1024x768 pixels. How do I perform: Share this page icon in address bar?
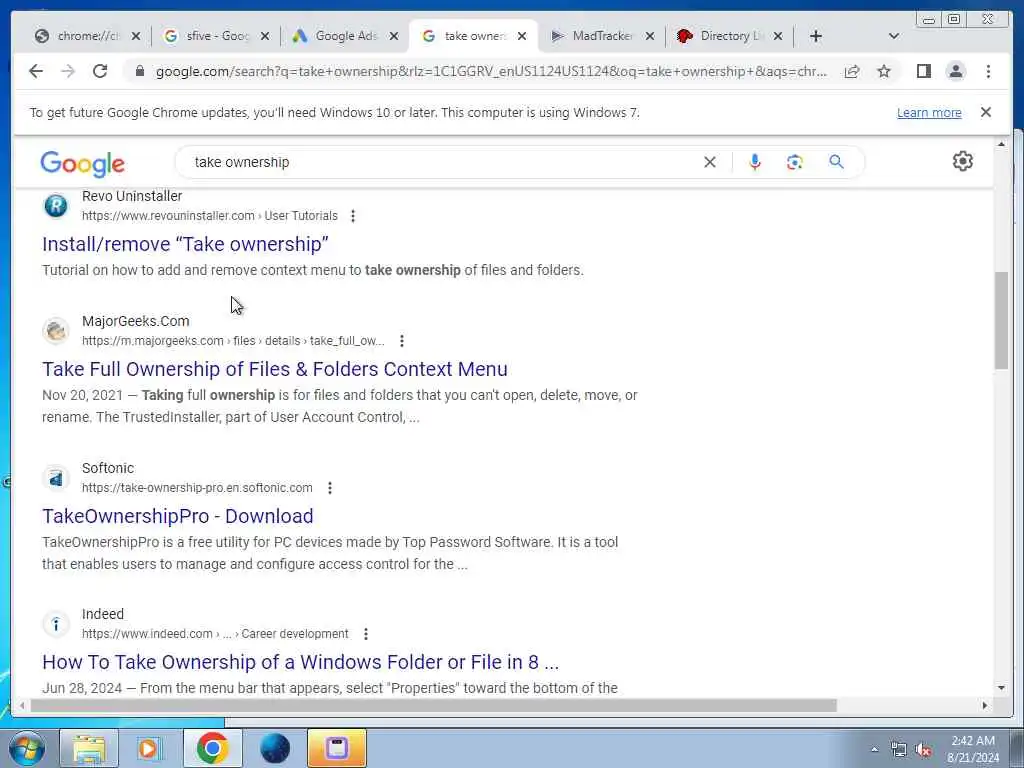click(x=852, y=71)
